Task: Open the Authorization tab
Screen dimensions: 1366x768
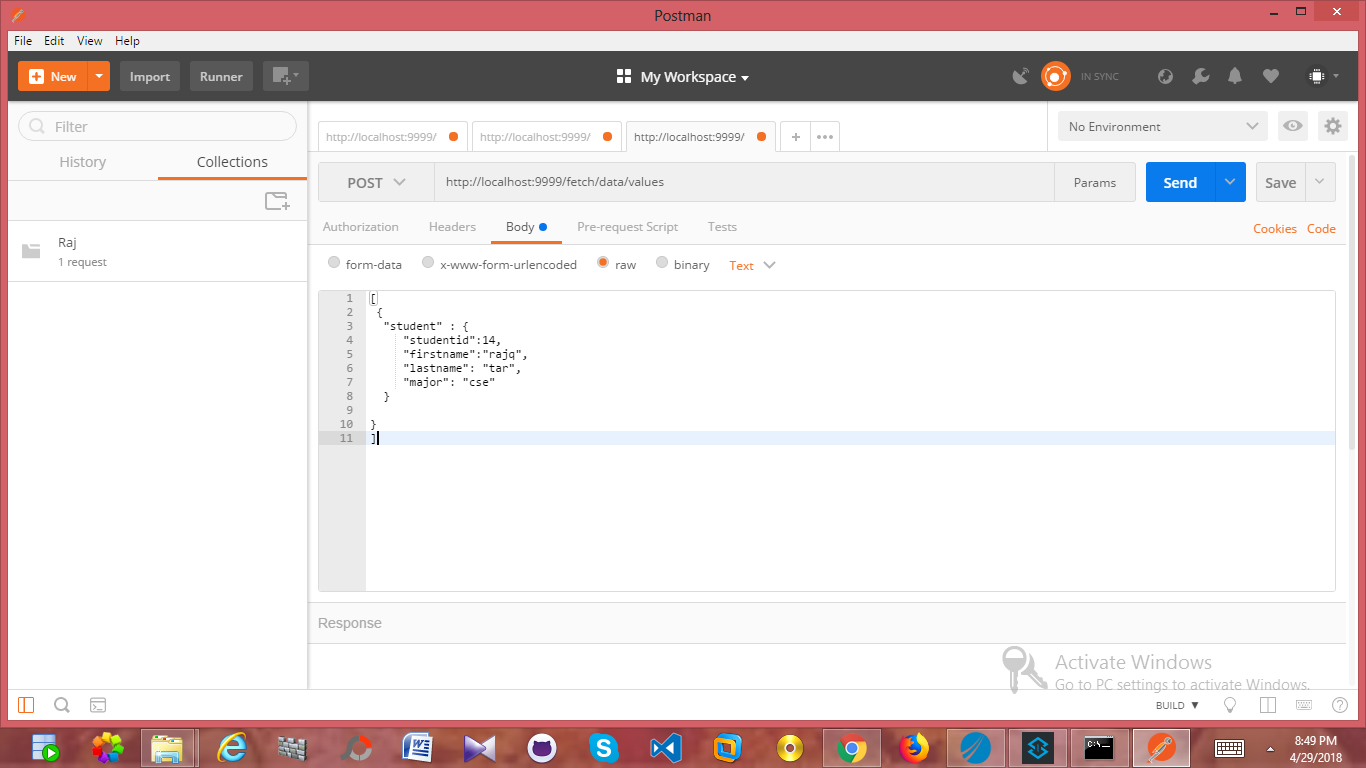Action: (360, 227)
